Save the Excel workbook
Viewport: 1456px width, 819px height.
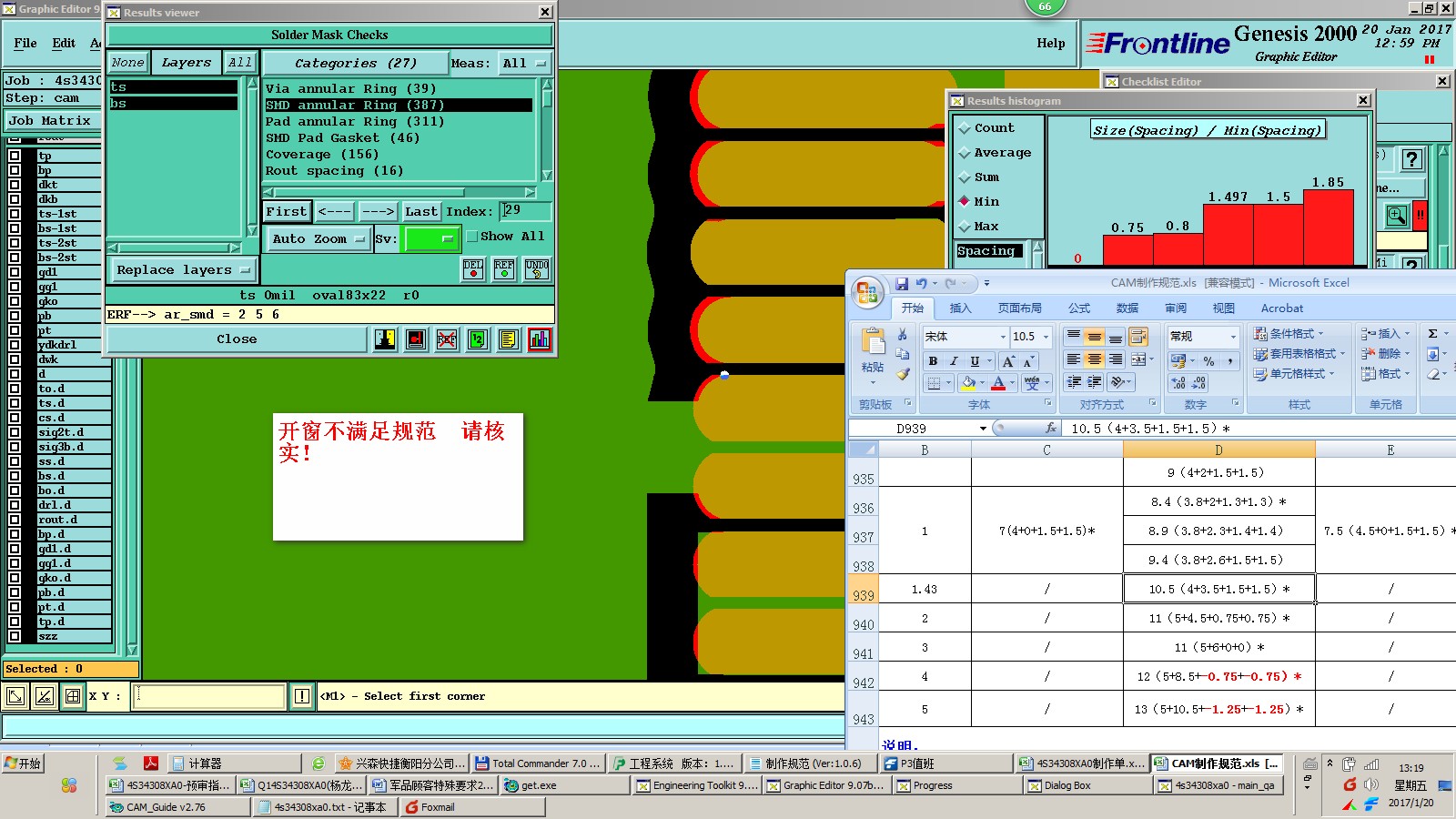(901, 284)
